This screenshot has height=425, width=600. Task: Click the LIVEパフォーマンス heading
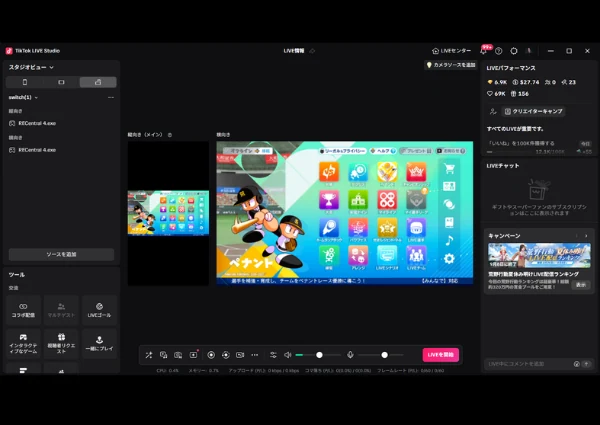coord(511,68)
